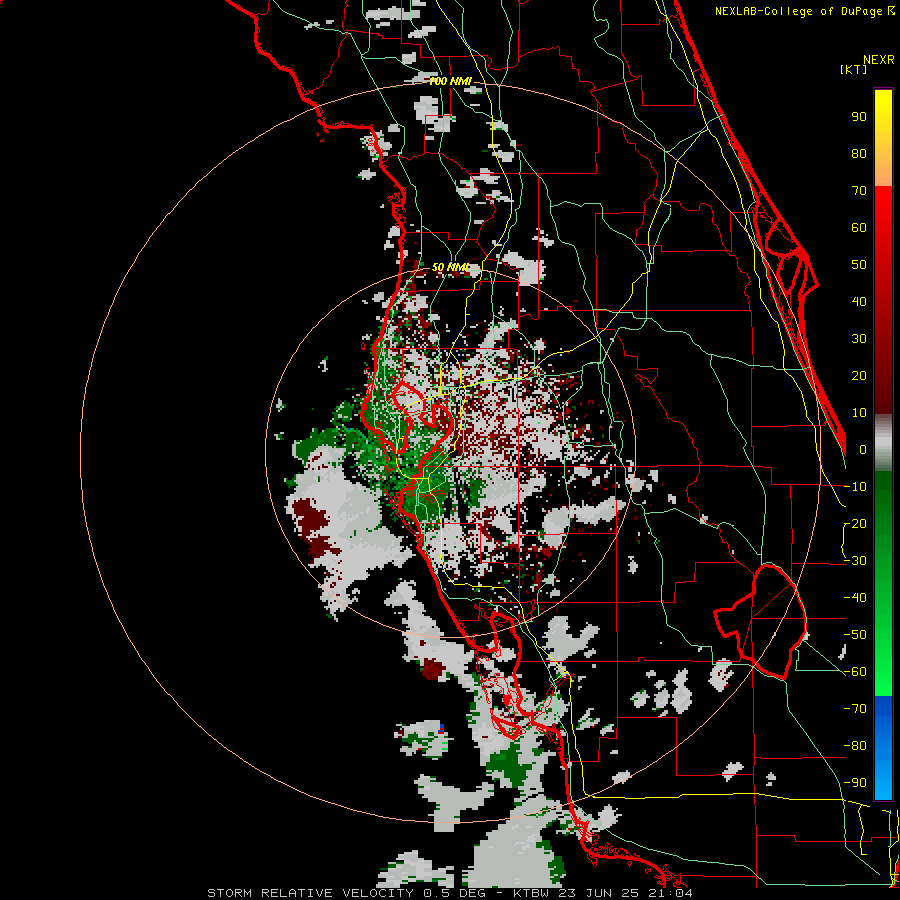Click the NEXR label above the color scale

pos(878,60)
